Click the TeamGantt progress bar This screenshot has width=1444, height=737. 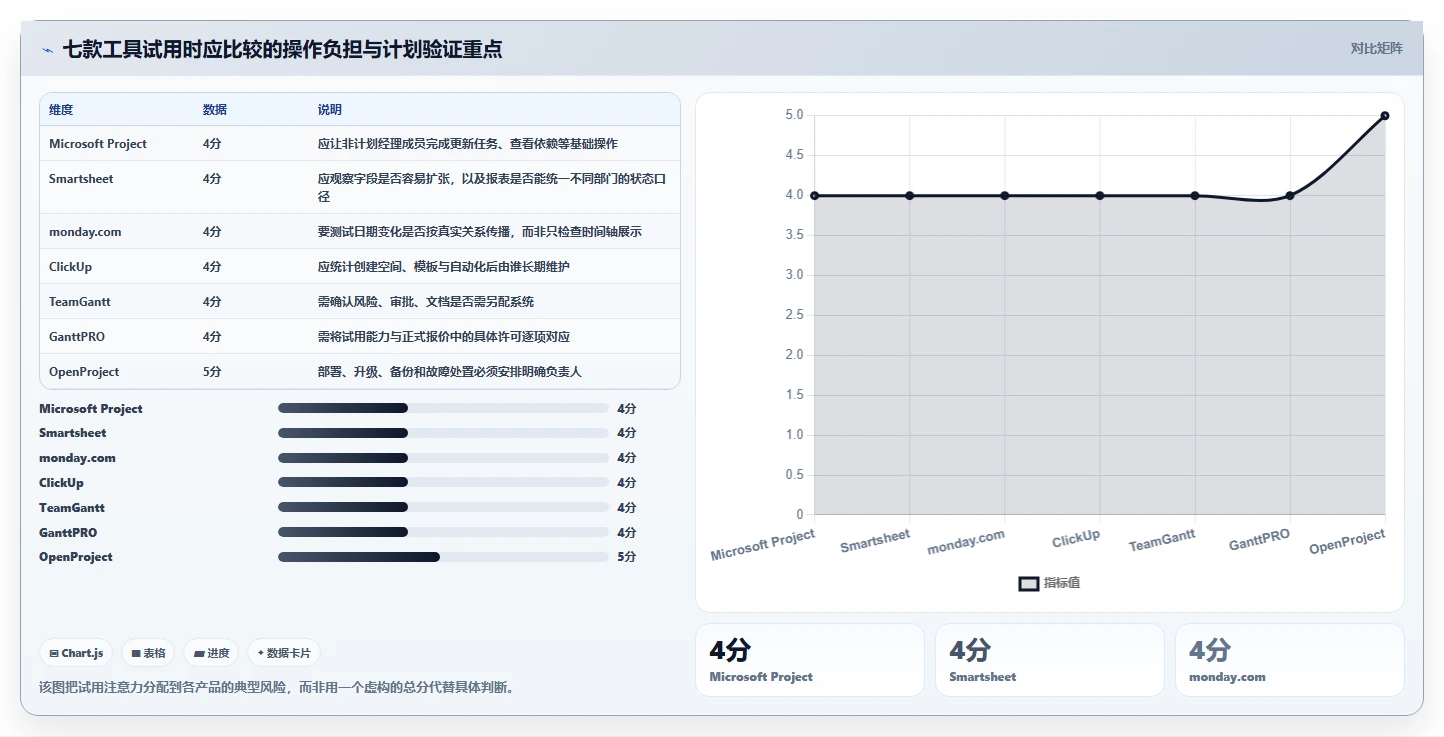443,508
